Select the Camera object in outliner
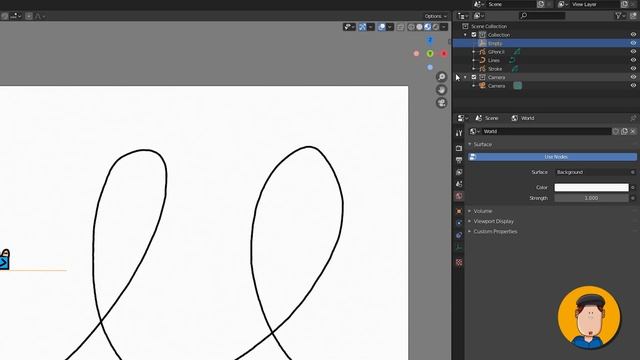This screenshot has height=360, width=640. [496, 86]
